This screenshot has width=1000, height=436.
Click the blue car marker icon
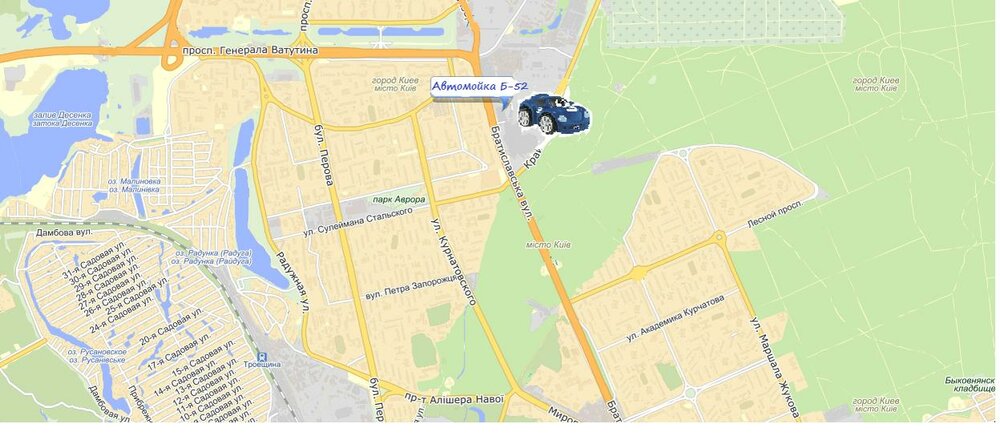[x=554, y=113]
